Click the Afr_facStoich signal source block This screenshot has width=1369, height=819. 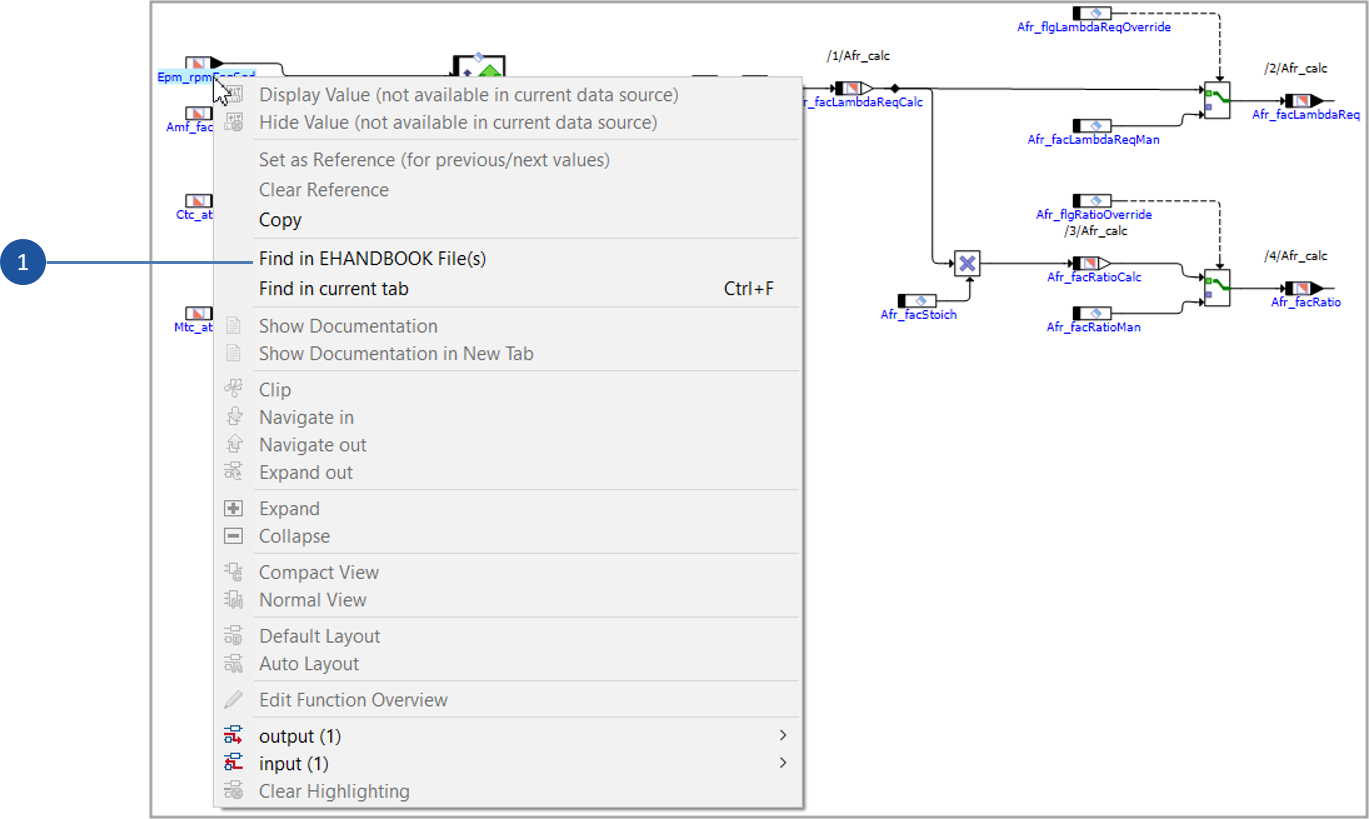pos(916,300)
